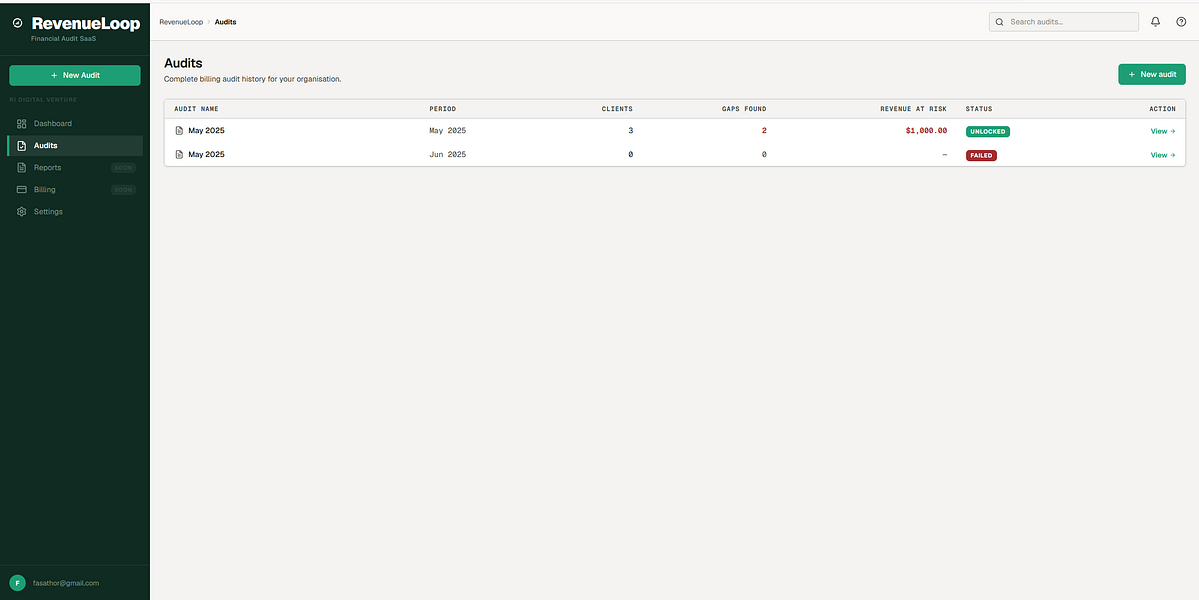Click the file icon of the unlocked audit row

(180, 131)
